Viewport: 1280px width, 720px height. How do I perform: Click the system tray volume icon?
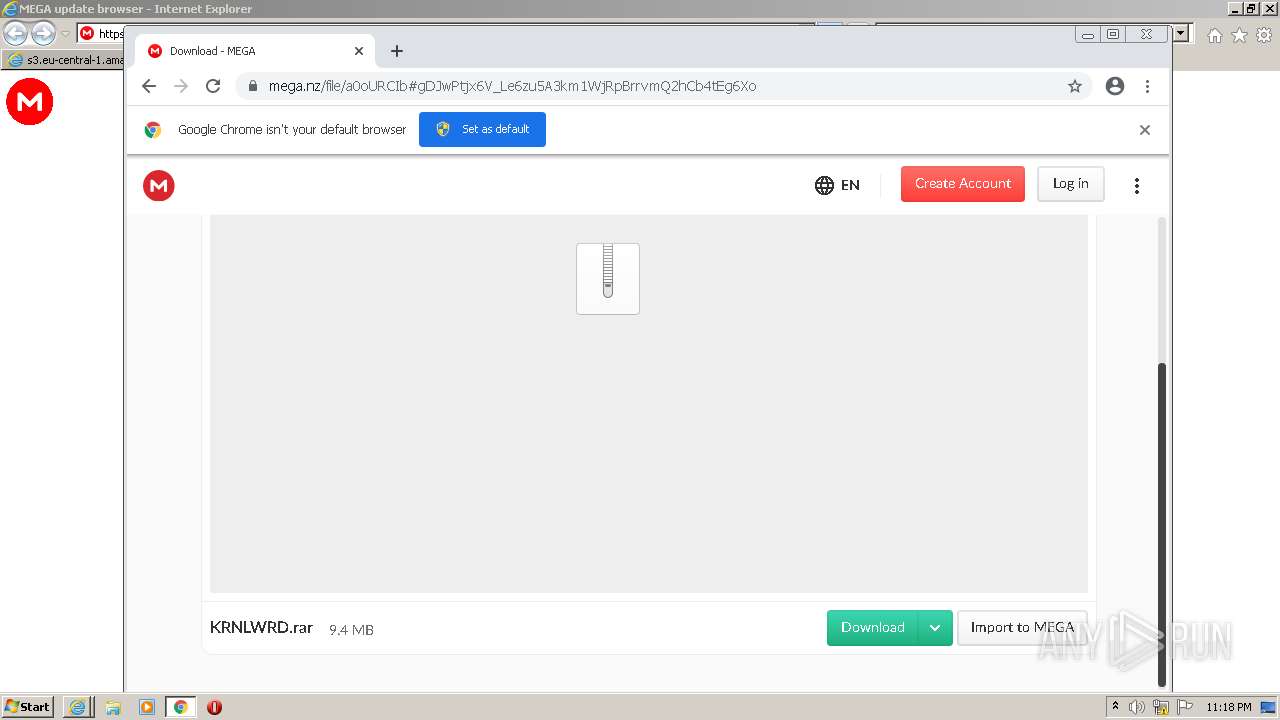[x=1137, y=707]
